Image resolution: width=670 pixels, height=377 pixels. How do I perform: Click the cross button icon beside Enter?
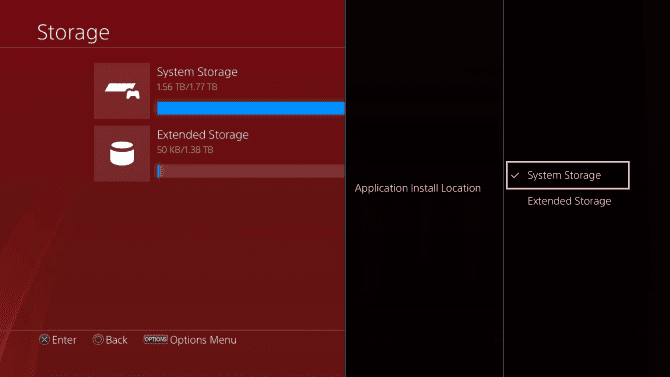coord(44,339)
